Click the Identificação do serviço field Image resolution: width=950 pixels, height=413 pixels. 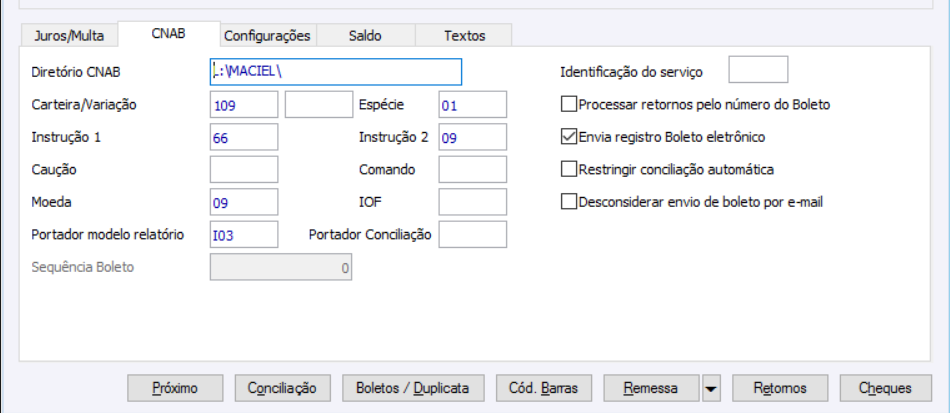pyautogui.click(x=758, y=70)
